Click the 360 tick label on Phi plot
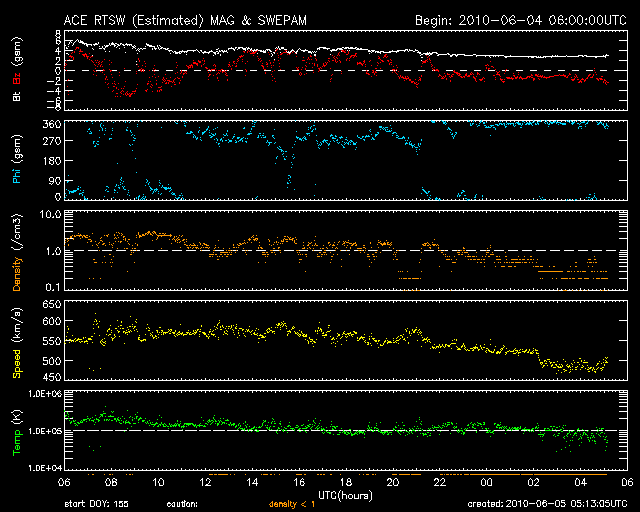640x512 pixels. pos(52,124)
